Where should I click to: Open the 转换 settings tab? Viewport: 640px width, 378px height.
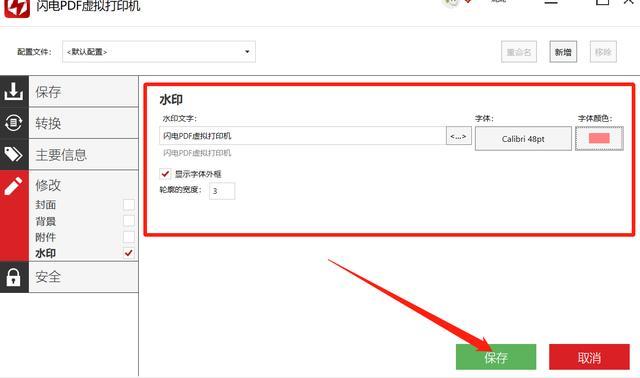pos(84,123)
